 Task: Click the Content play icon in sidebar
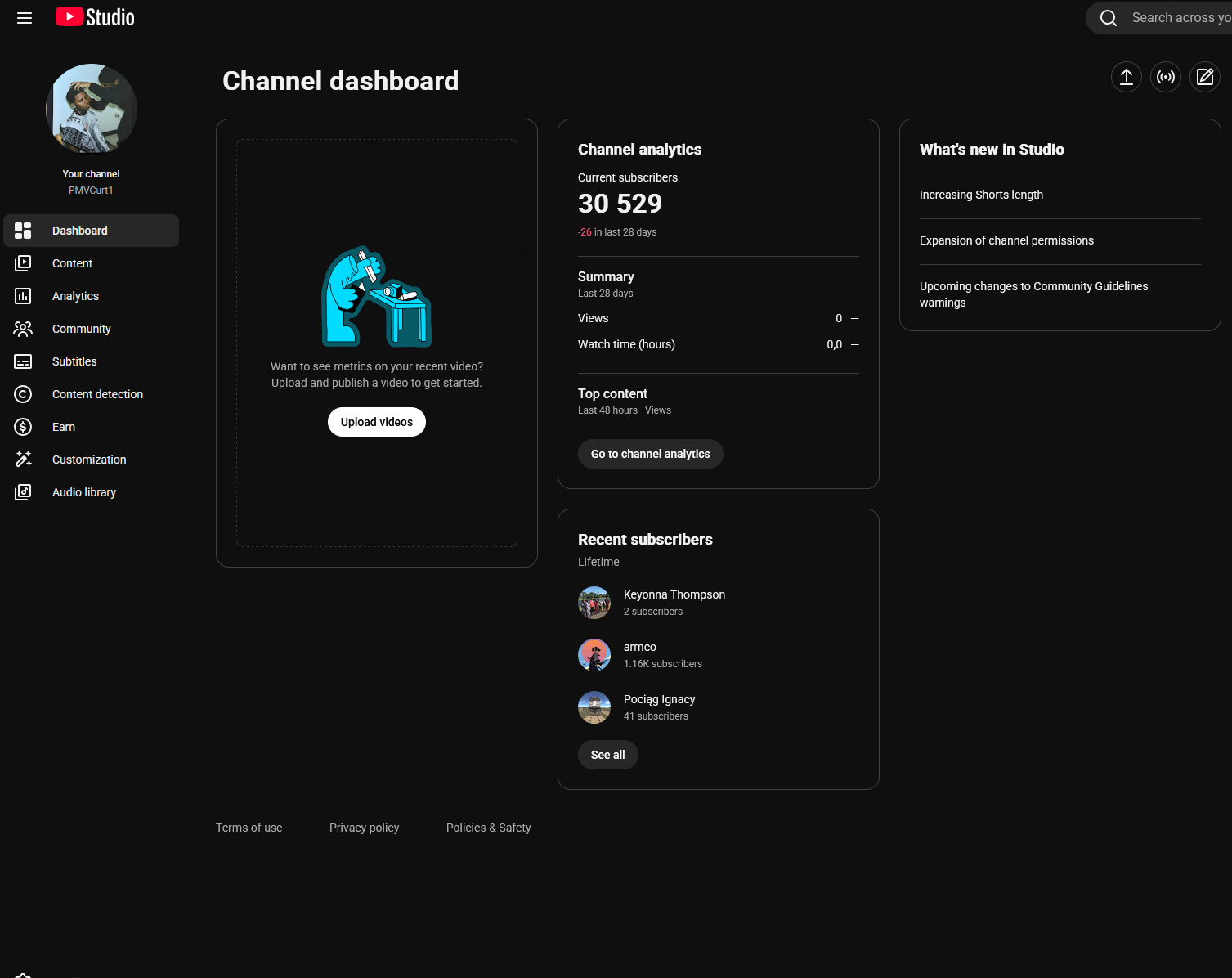pyautogui.click(x=23, y=263)
